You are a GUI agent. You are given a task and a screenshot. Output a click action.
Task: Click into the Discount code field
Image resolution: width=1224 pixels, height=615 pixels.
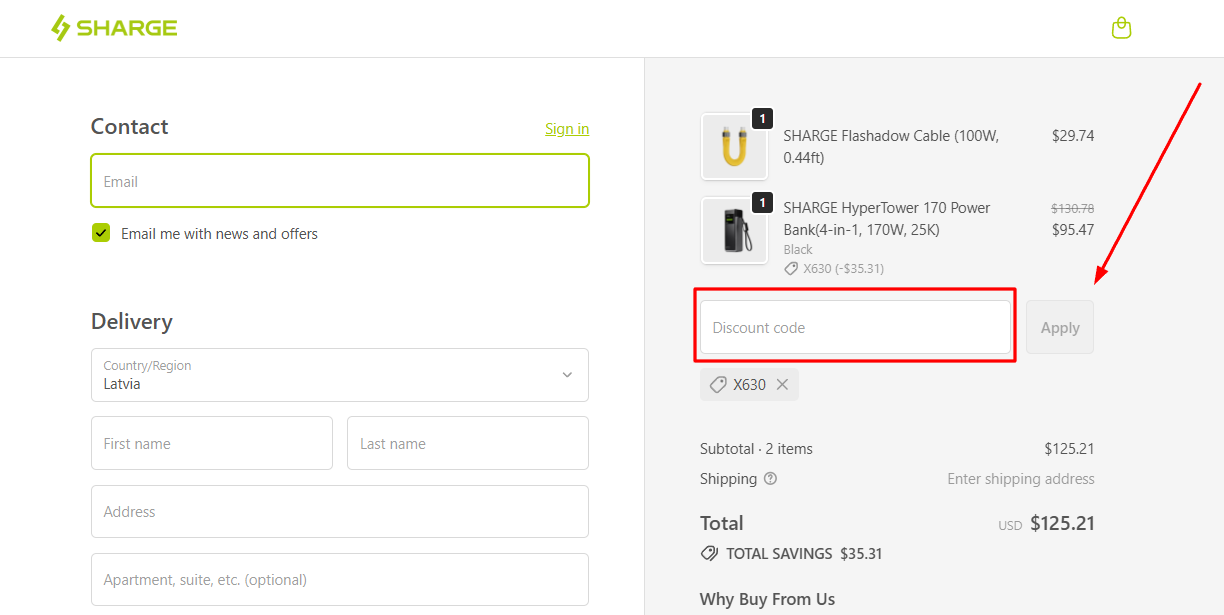click(x=855, y=327)
